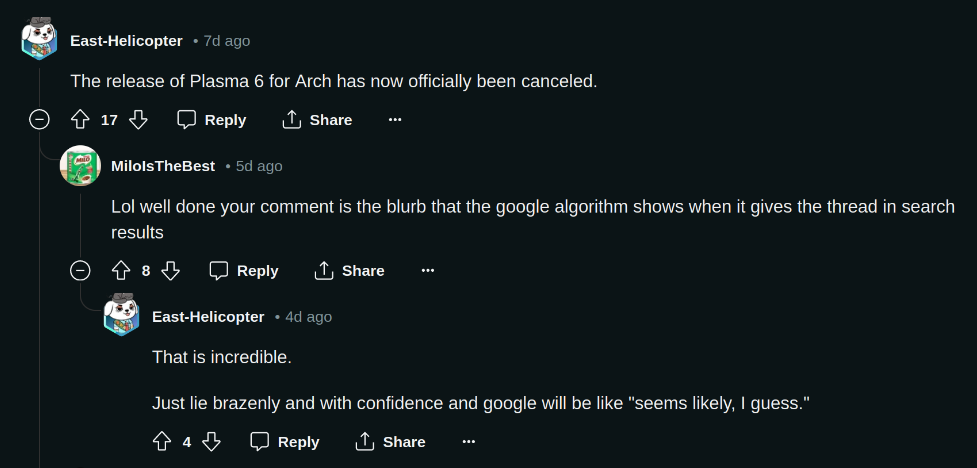
Task: Downvote the comment with 17 votes
Action: 139,120
